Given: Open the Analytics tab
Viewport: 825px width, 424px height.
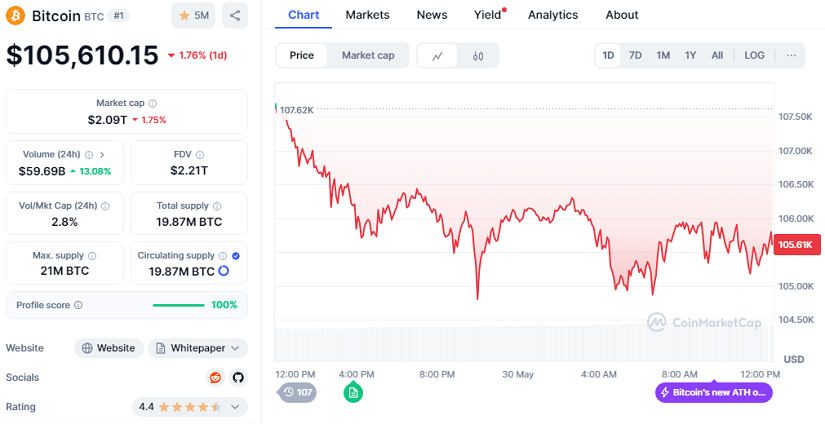Looking at the screenshot, I should tap(553, 15).
